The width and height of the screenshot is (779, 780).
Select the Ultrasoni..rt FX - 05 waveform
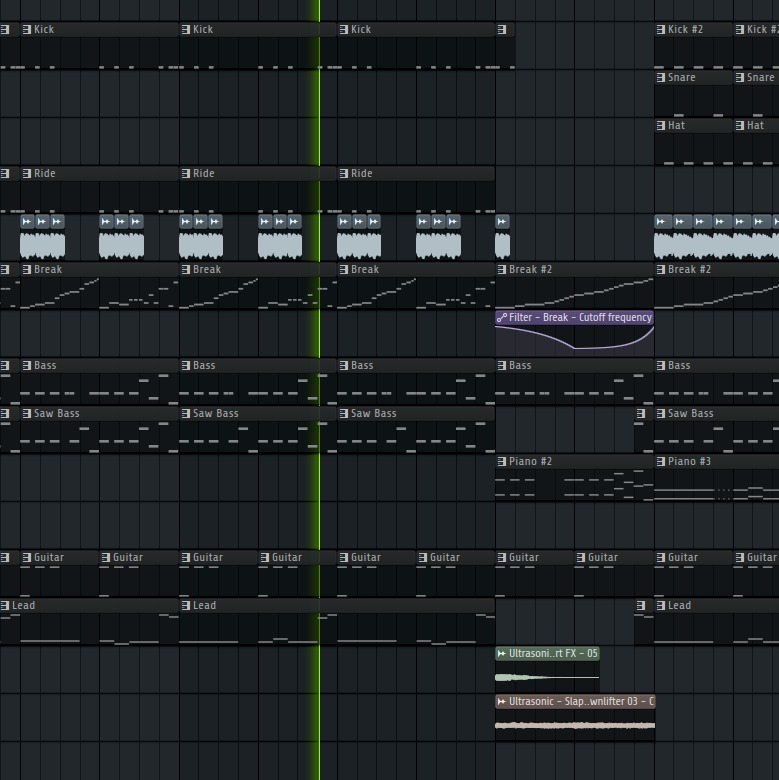click(547, 677)
